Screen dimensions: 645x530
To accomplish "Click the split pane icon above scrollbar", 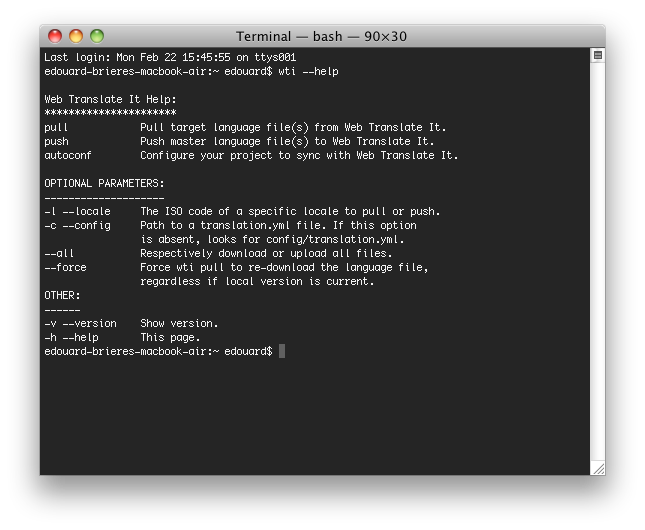I will click(598, 55).
